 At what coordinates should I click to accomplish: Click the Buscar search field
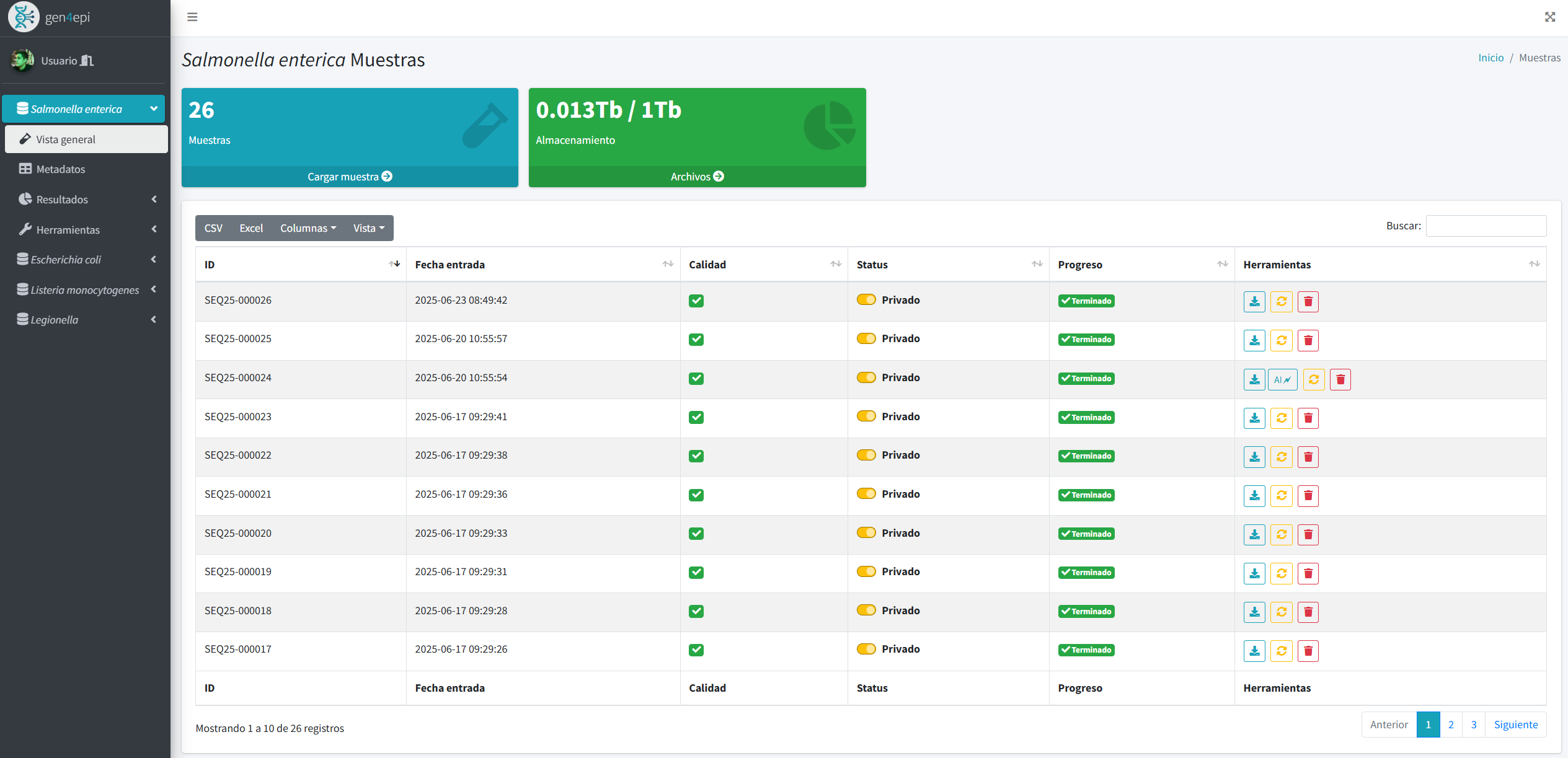click(1486, 226)
